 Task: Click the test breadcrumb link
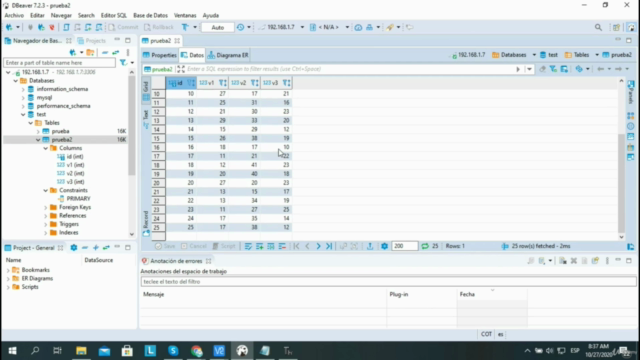point(549,55)
